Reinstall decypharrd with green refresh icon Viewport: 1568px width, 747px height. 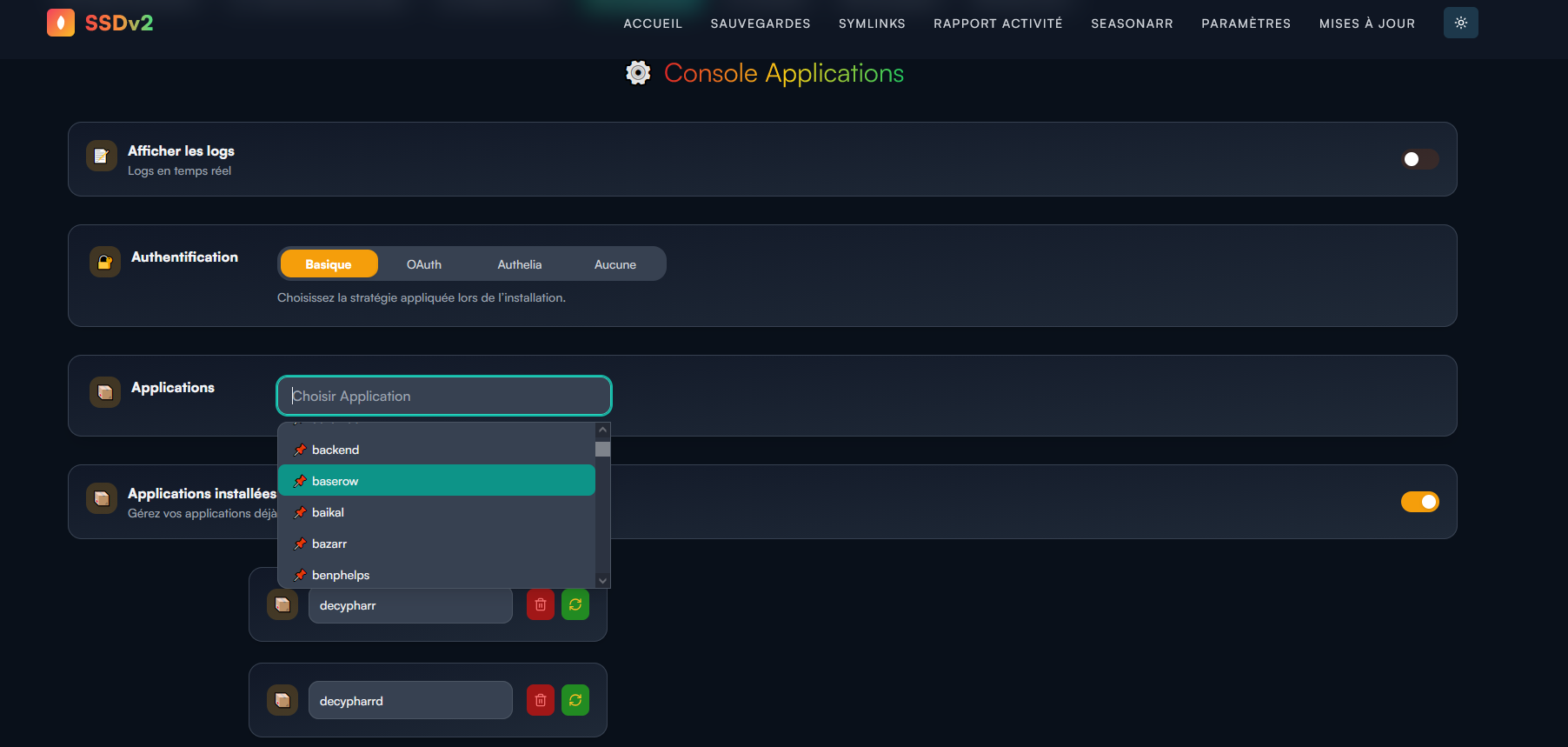[575, 700]
